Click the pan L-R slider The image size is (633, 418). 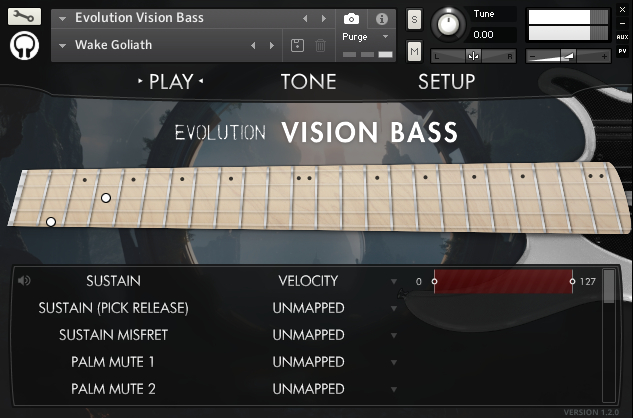[x=473, y=56]
